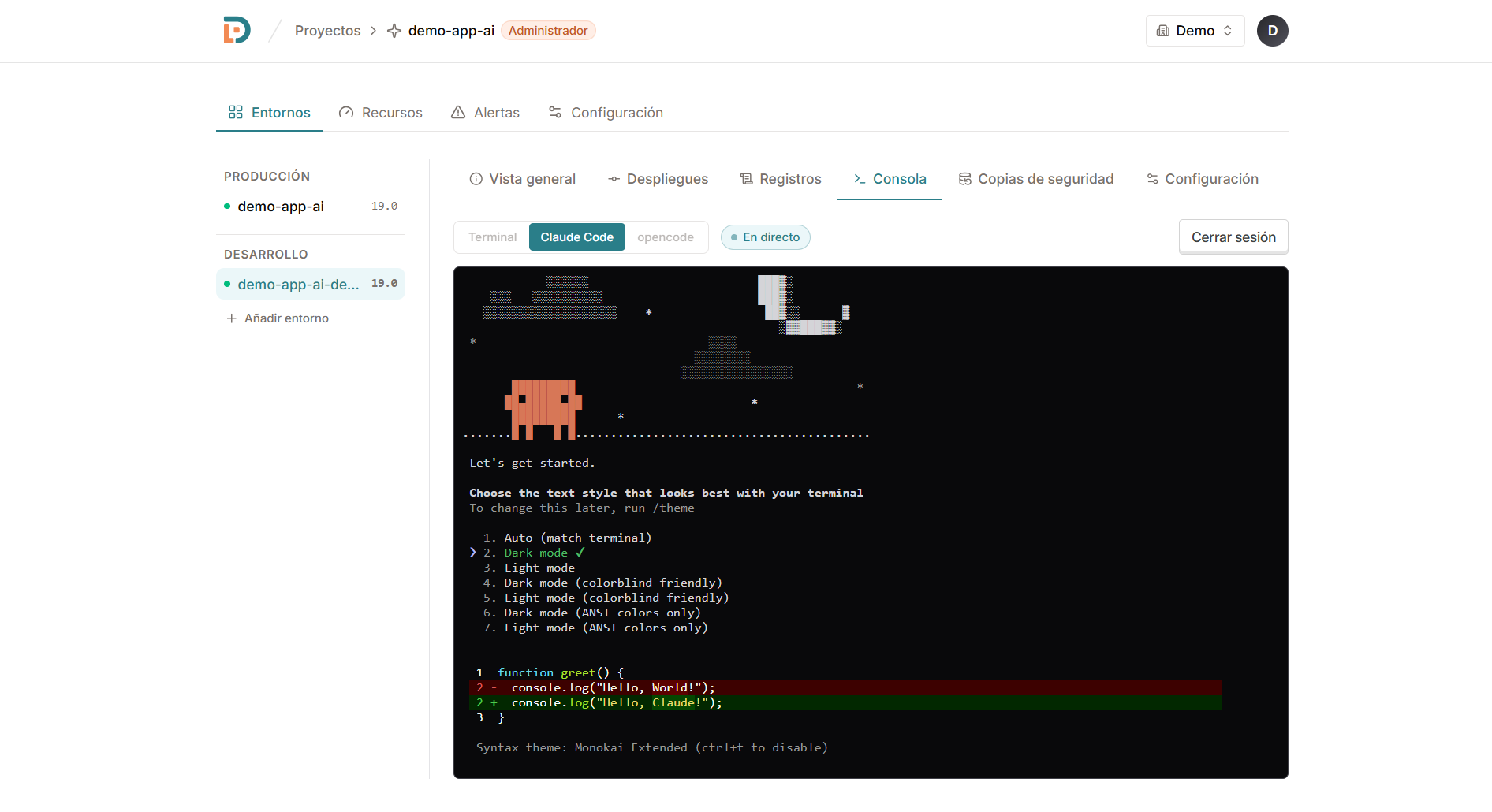Open the Proyectos breadcrumb link
The height and width of the screenshot is (812, 1492).
[327, 31]
